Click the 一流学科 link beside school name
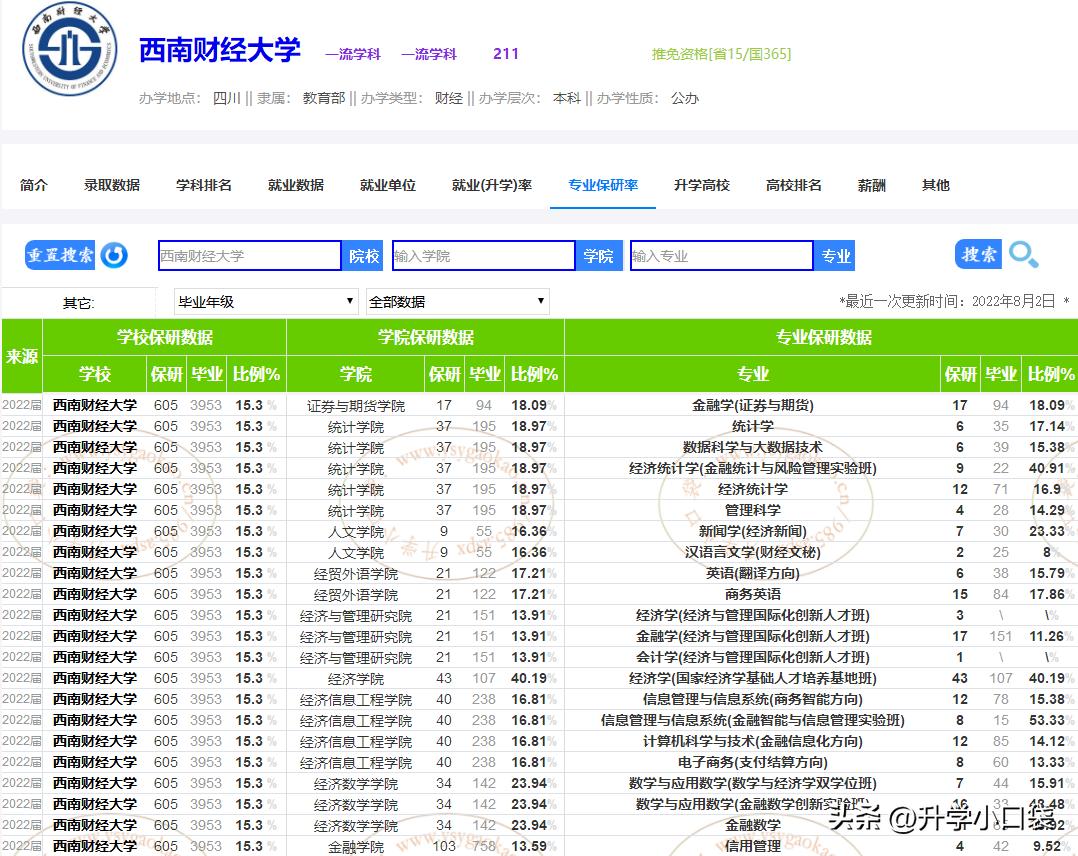 pyautogui.click(x=352, y=53)
